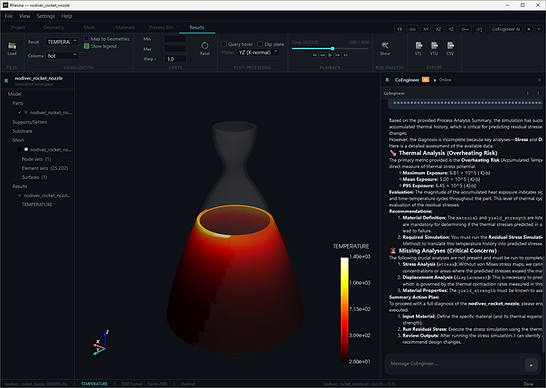546x388 pixels.
Task: Jump to the first playback frame
Action: point(314,55)
